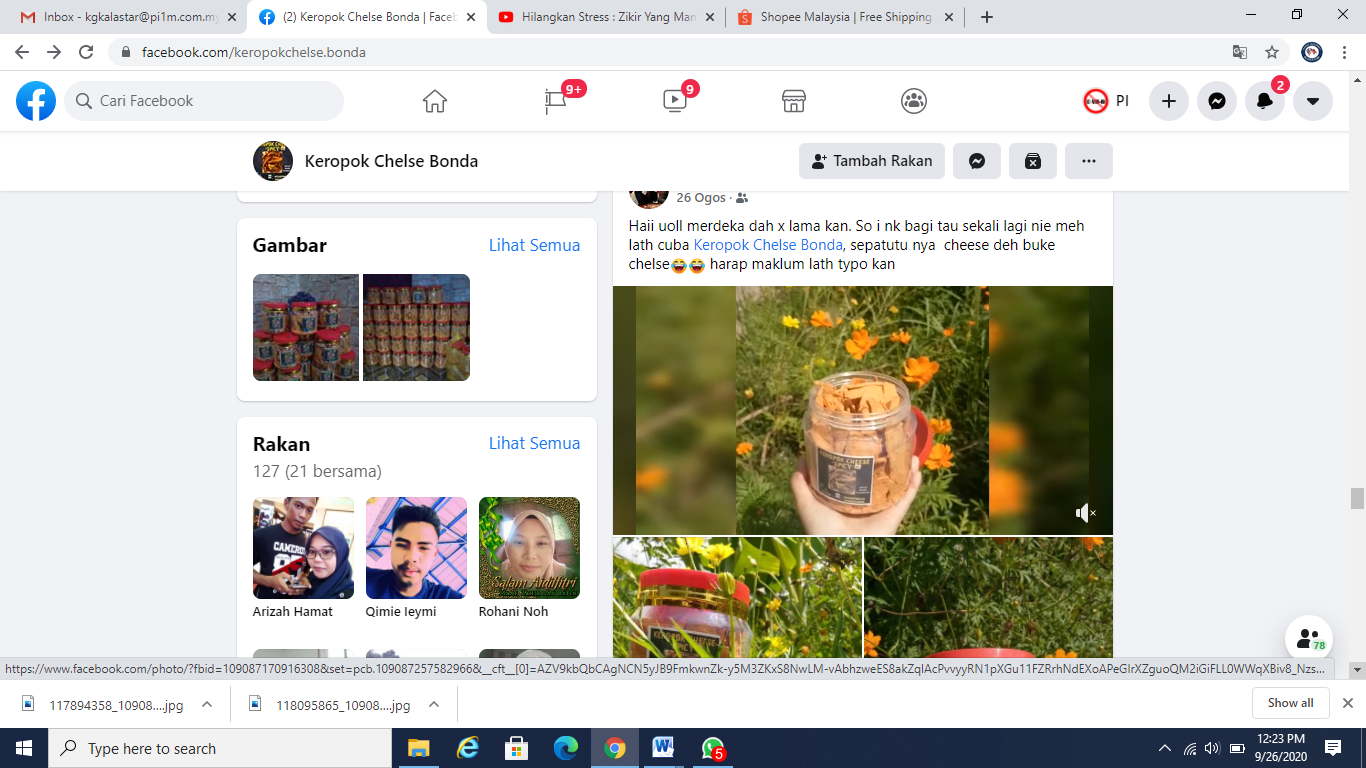Open the notifications bell
Viewport: 1366px width, 768px height.
point(1265,101)
